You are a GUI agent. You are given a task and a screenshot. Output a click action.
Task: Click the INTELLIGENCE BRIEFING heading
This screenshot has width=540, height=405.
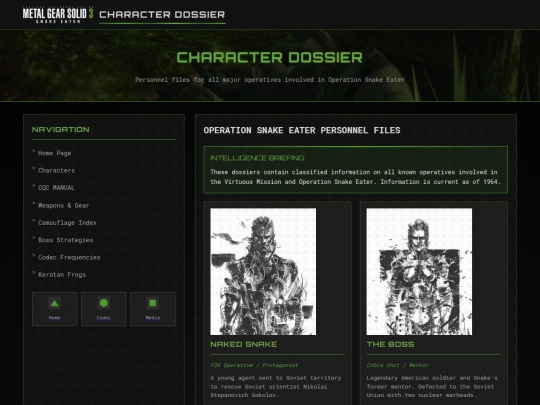point(257,158)
